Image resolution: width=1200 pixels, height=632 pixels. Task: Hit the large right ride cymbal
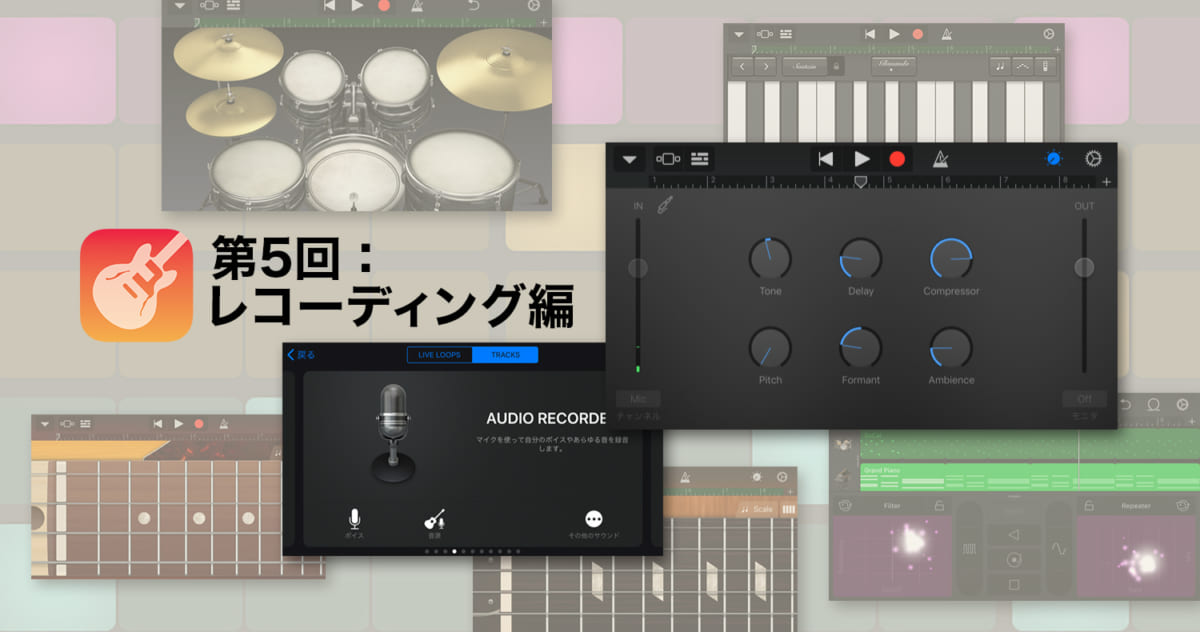[495, 67]
